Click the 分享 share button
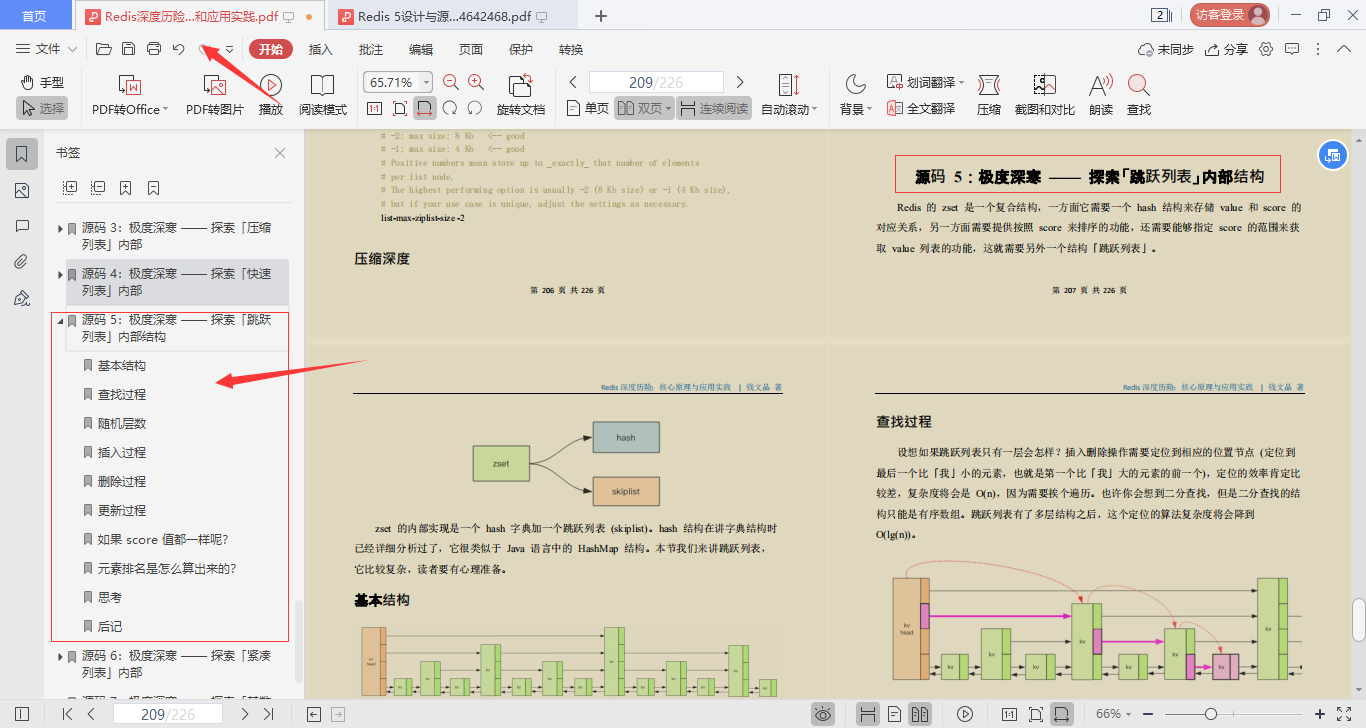 (x=1227, y=49)
